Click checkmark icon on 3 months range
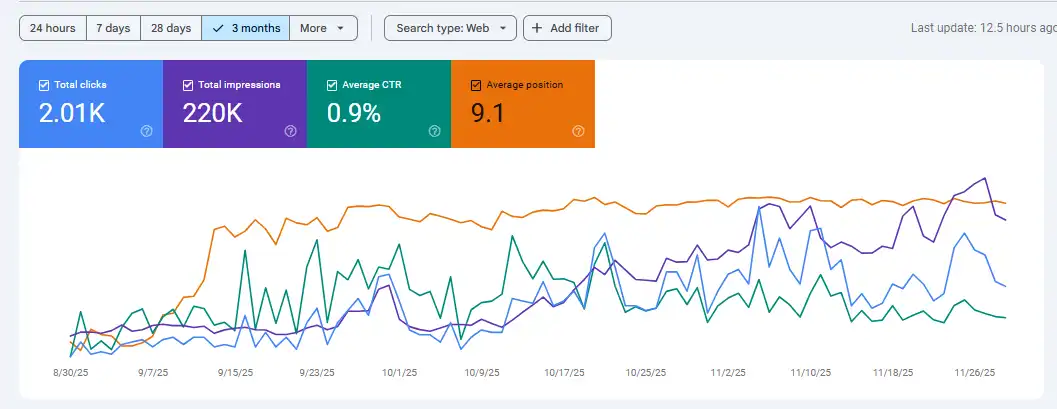This screenshot has height=409, width=1057. click(218, 28)
